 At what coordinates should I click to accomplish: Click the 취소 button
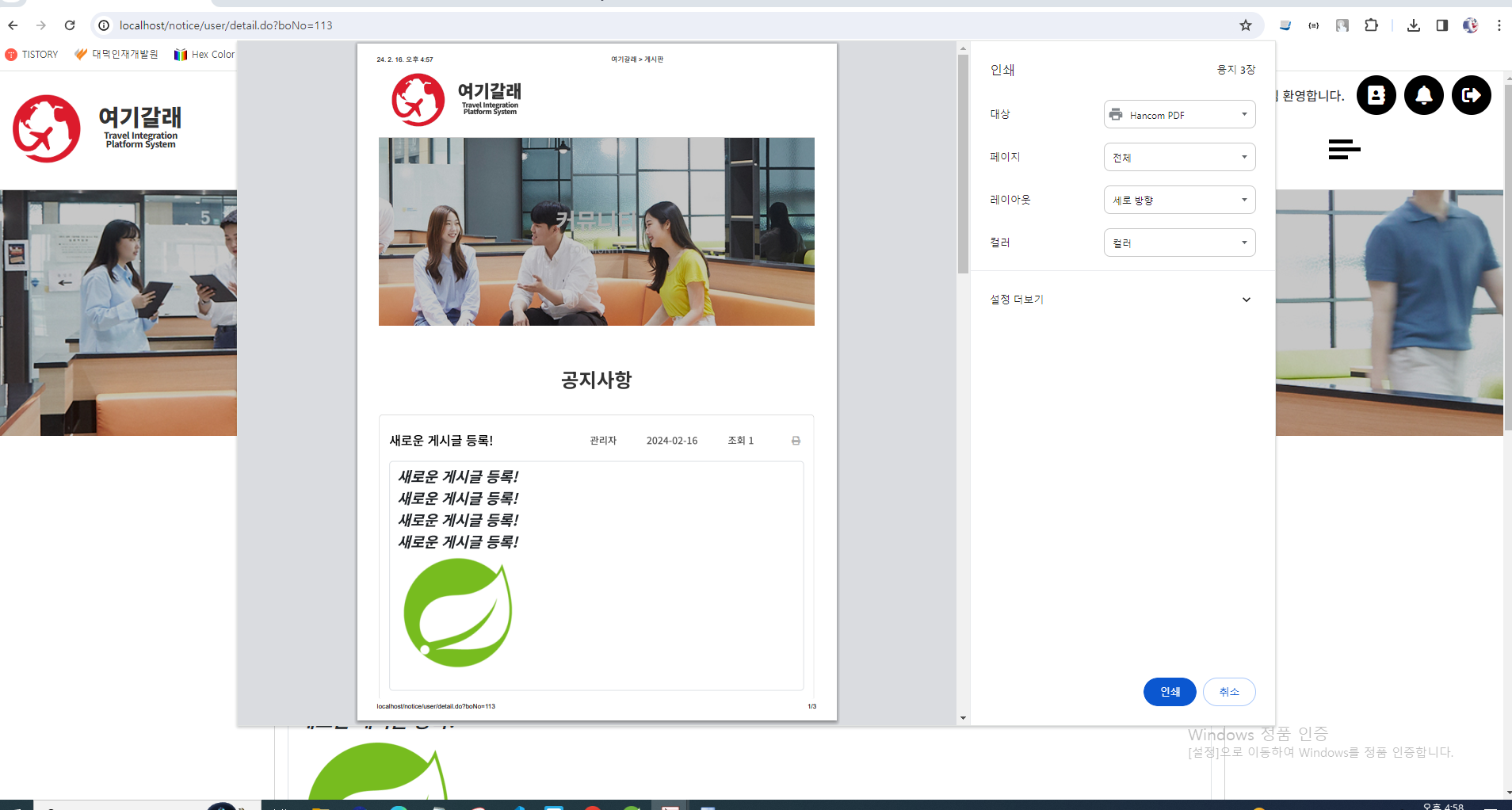tap(1229, 692)
